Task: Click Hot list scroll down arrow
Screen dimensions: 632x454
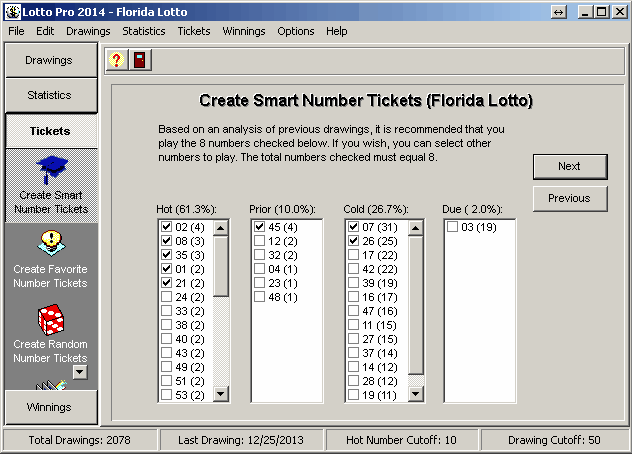Action: point(220,393)
